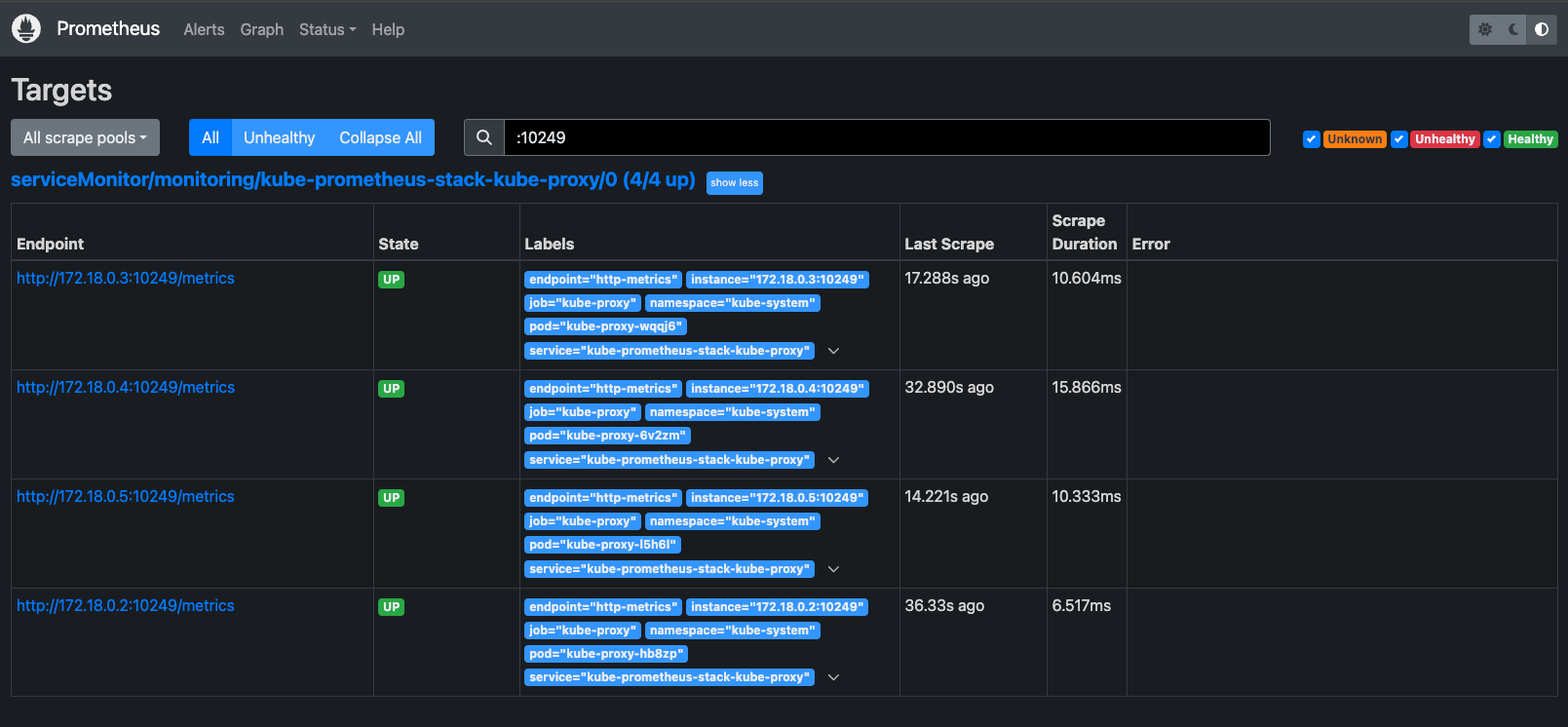Click the pod="kube-proxy-l5h6l" label
The image size is (1568, 727).
click(602, 545)
